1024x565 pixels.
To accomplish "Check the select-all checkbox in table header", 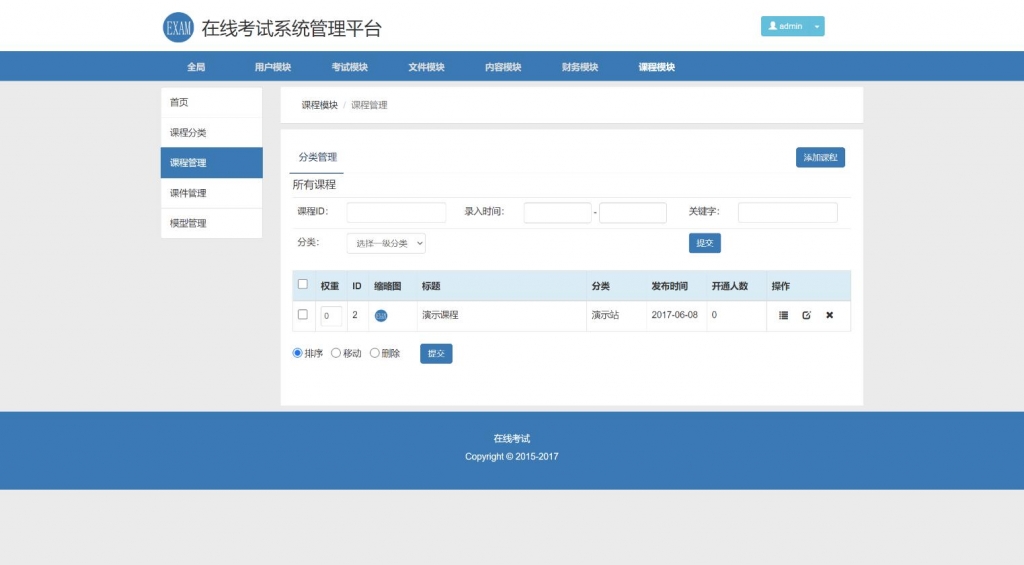I will 303,285.
